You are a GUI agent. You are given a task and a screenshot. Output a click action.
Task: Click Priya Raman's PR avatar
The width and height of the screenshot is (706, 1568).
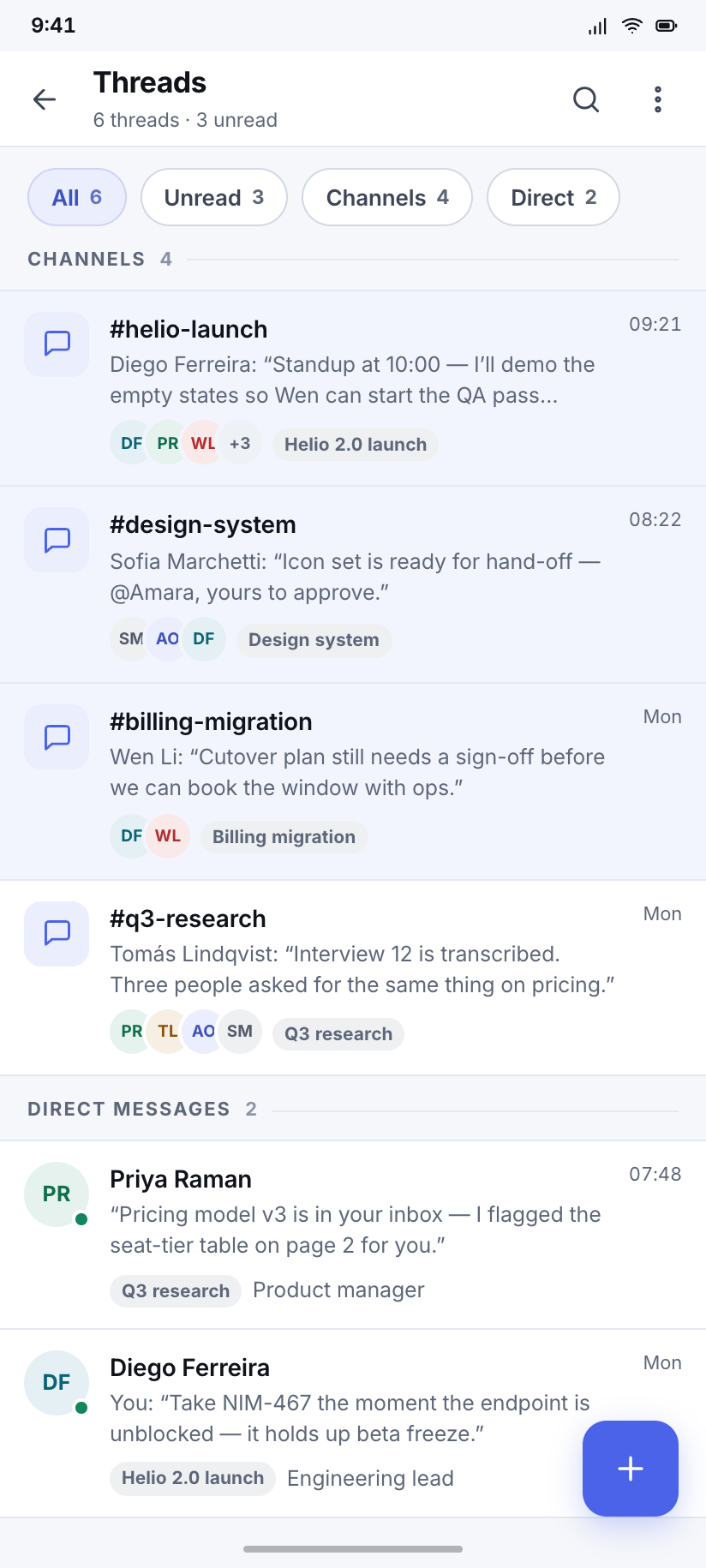coord(57,1194)
